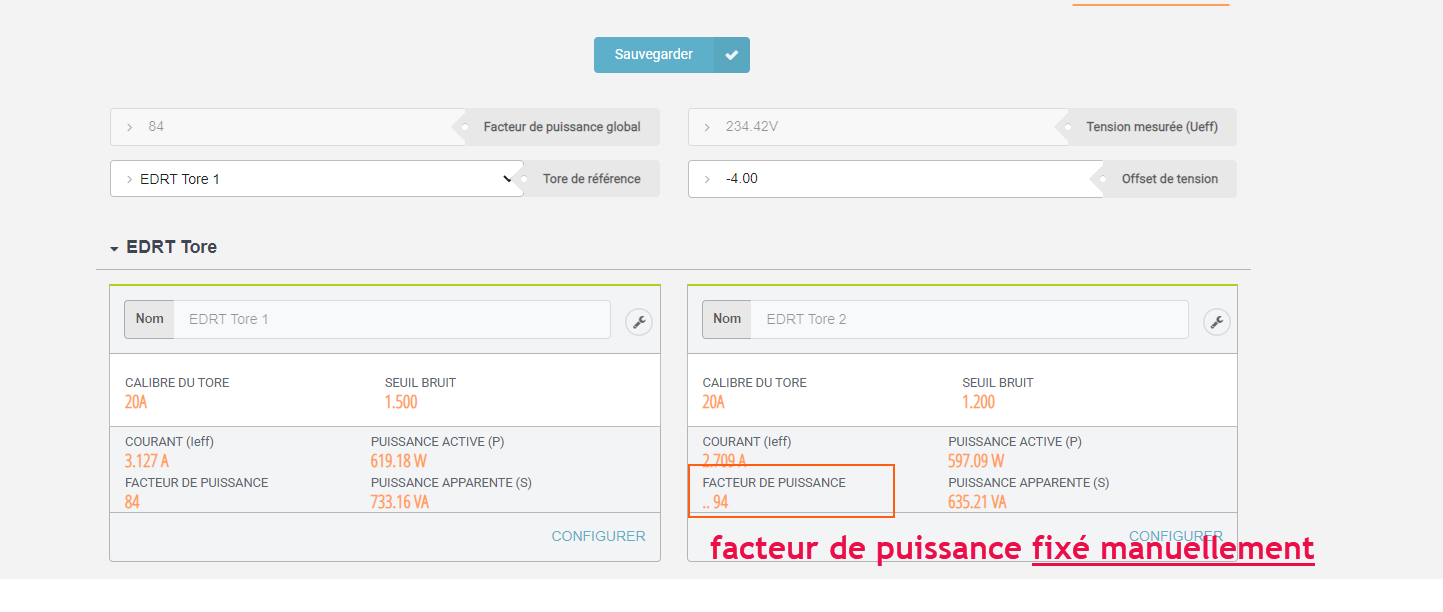This screenshot has width=1443, height=612.
Task: Click the 619.18 W active power value
Action: 400,461
